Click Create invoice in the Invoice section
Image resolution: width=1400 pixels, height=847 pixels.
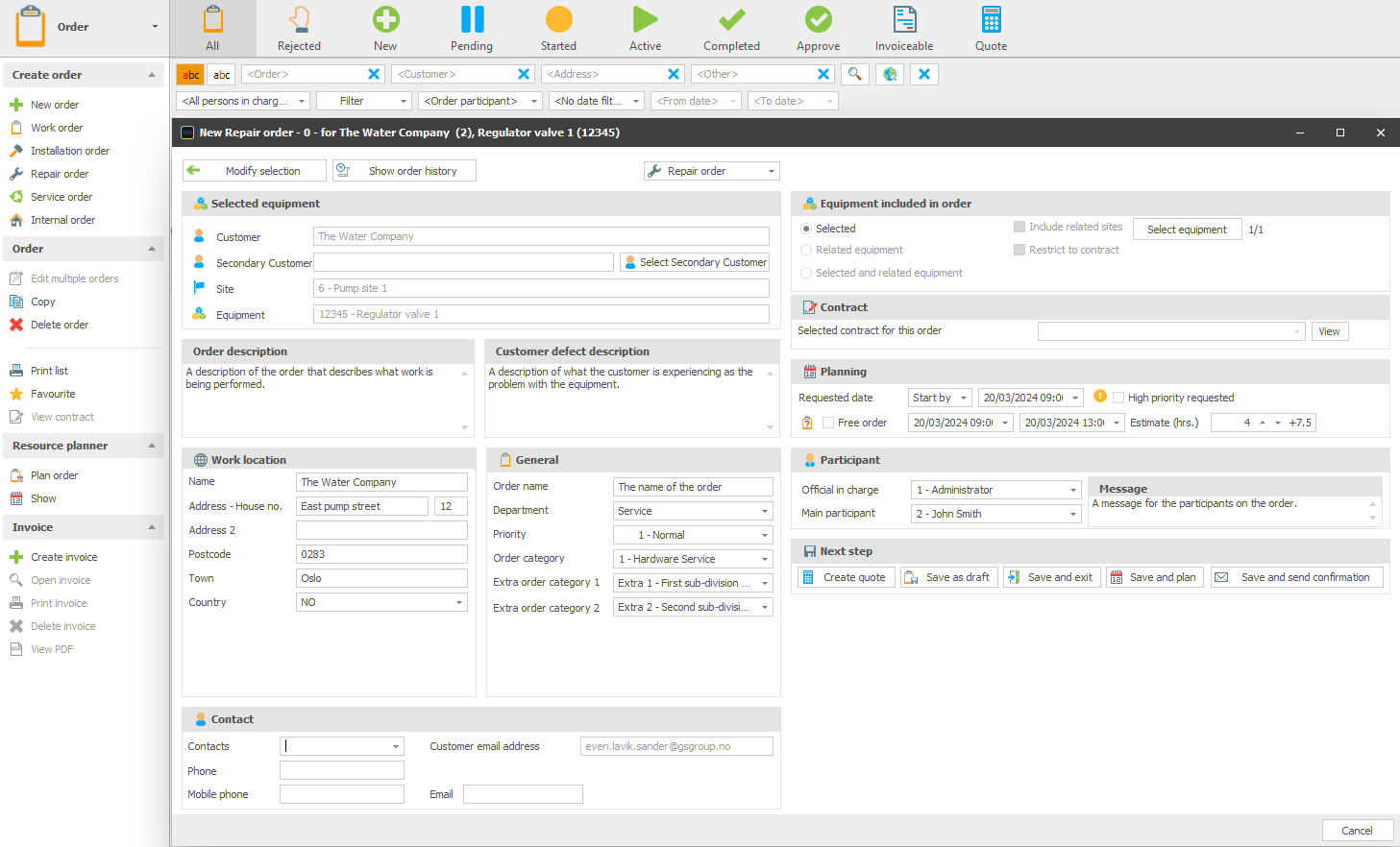[63, 557]
